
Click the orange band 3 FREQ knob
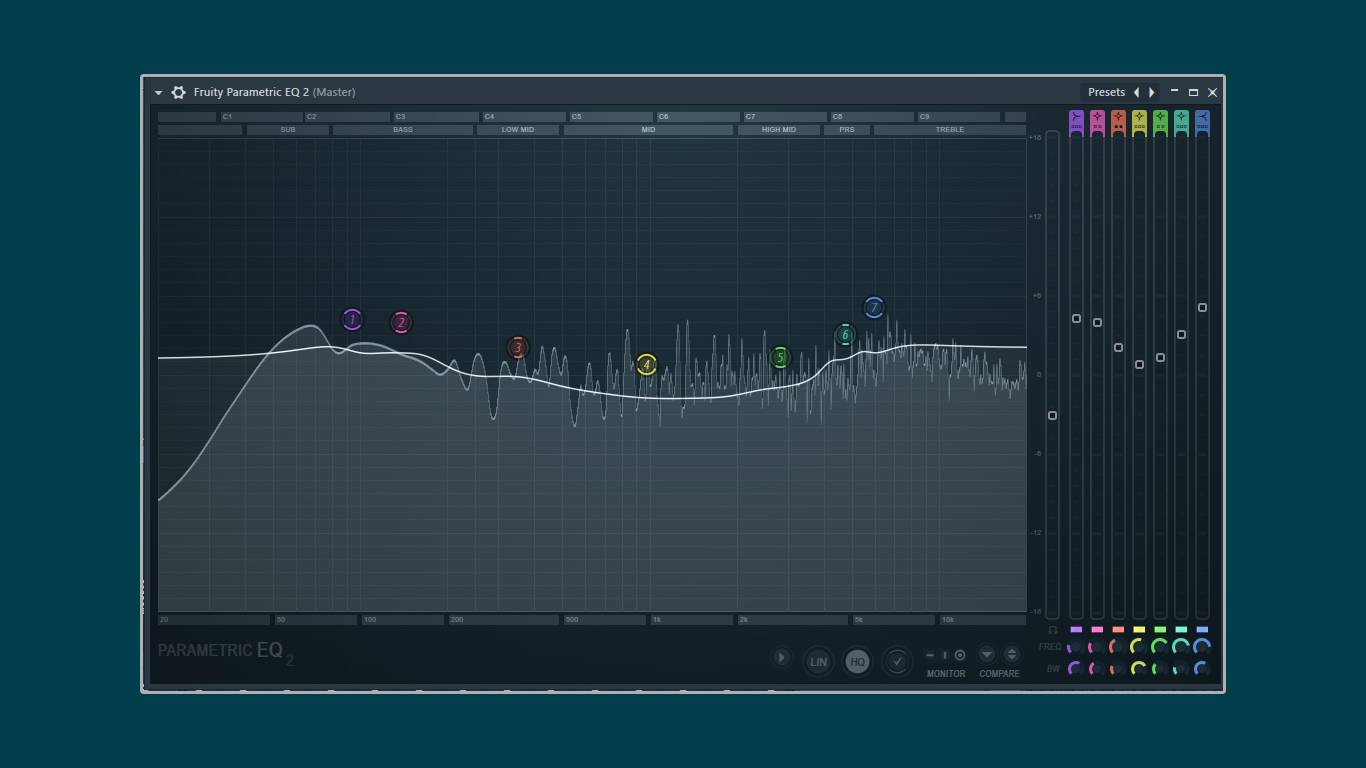pos(1118,648)
